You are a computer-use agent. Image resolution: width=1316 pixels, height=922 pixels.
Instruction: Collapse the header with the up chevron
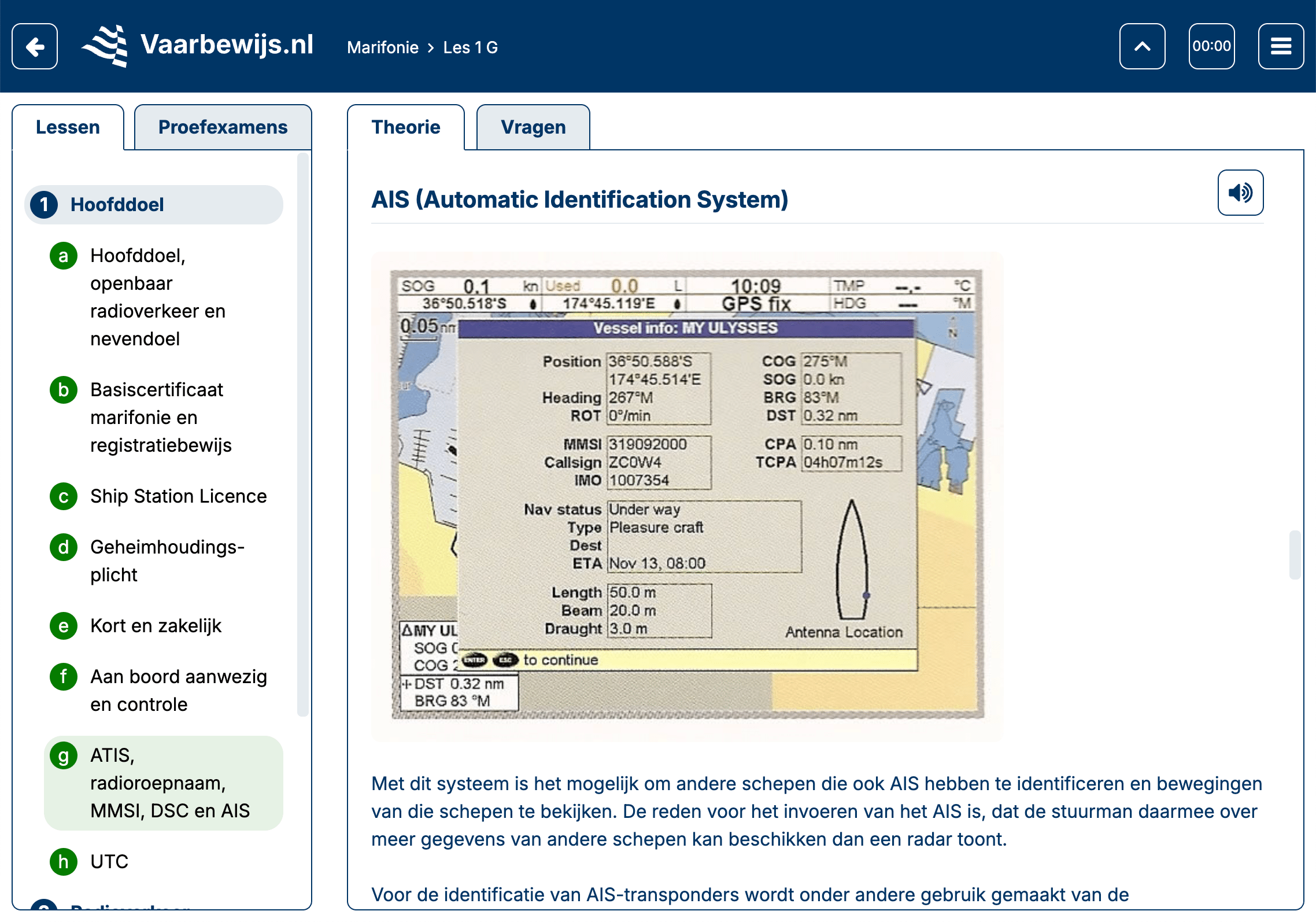tap(1142, 46)
